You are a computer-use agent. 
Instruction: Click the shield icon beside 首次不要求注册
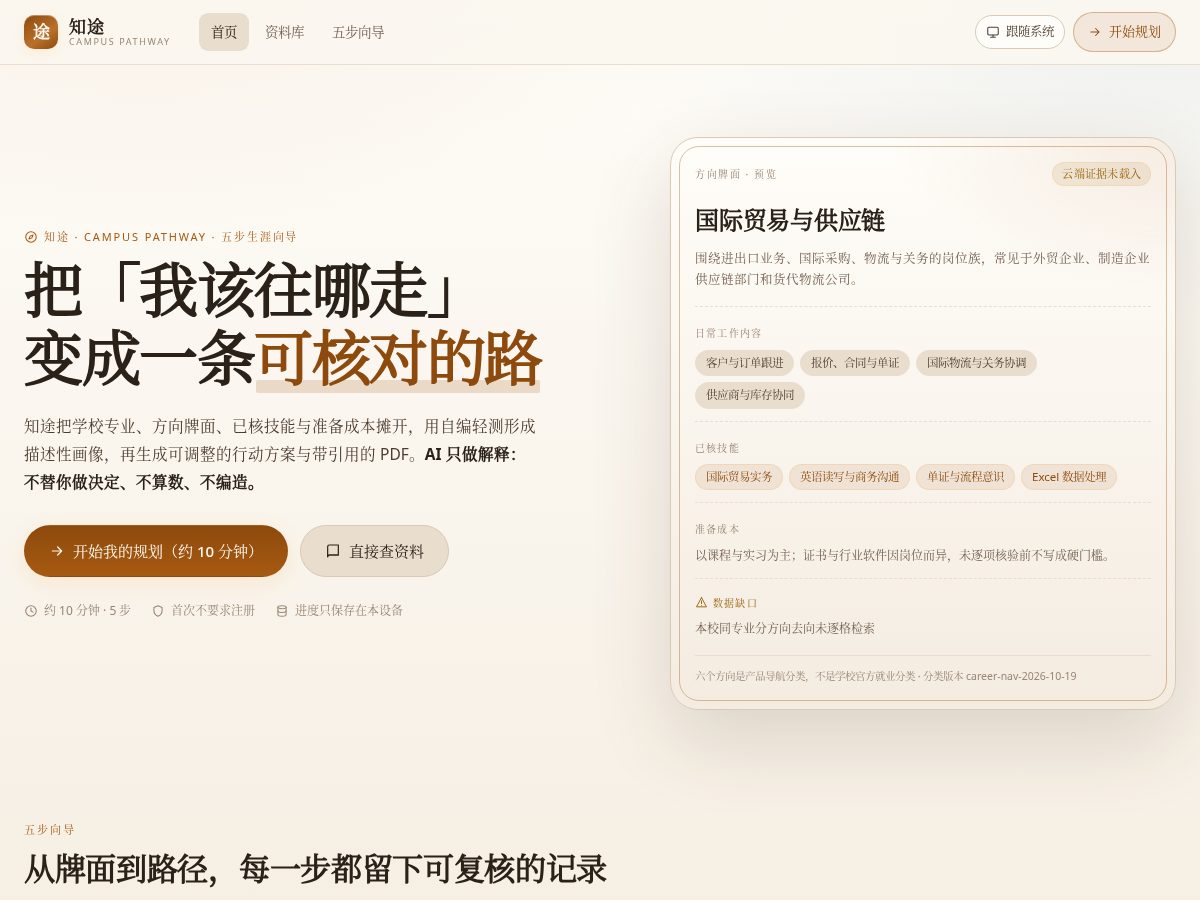158,610
